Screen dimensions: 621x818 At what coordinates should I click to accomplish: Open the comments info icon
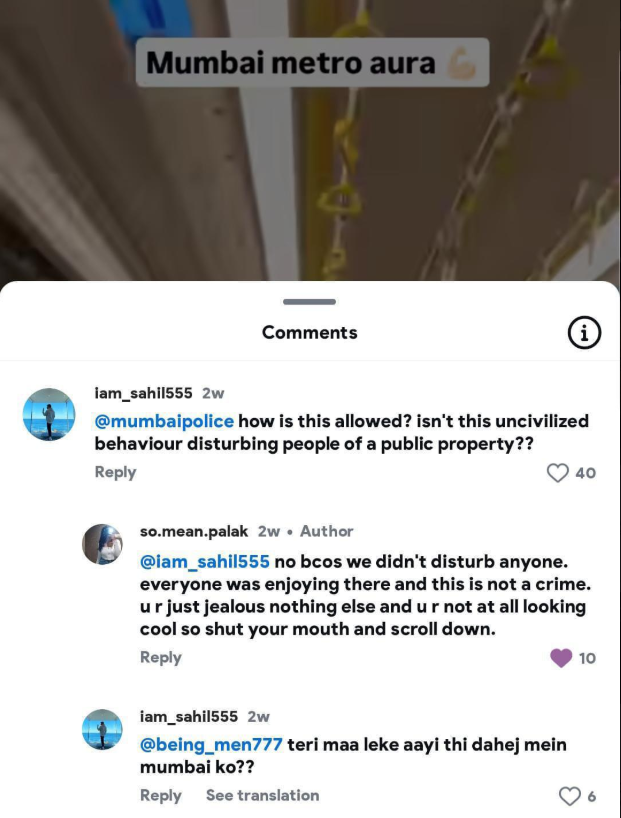(x=584, y=332)
